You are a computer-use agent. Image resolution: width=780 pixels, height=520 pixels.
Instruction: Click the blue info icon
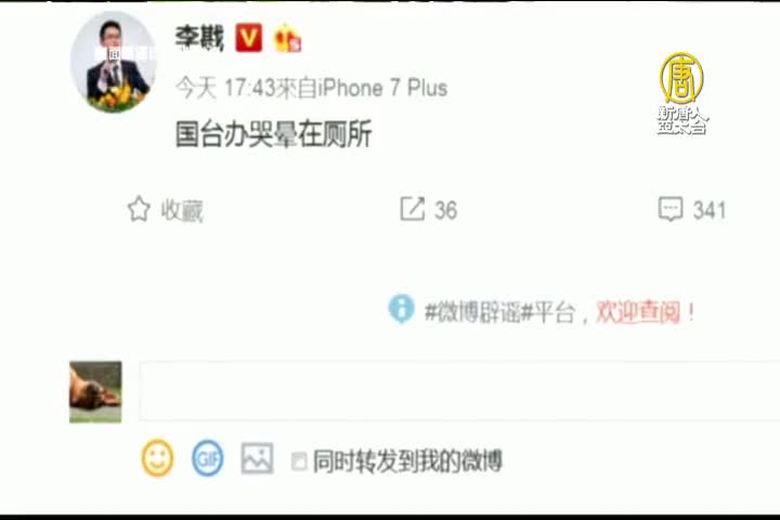[x=401, y=309]
